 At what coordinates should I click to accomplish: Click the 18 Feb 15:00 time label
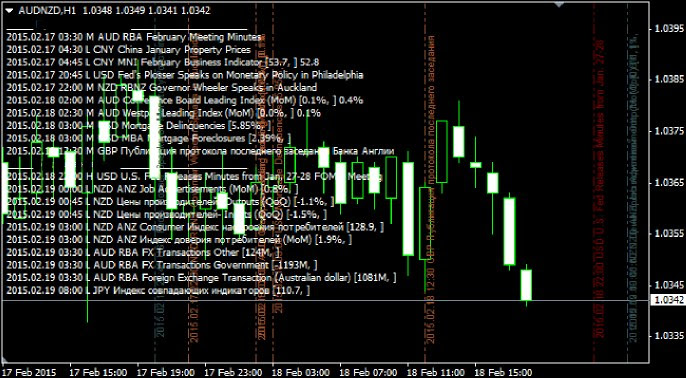(x=504, y=372)
